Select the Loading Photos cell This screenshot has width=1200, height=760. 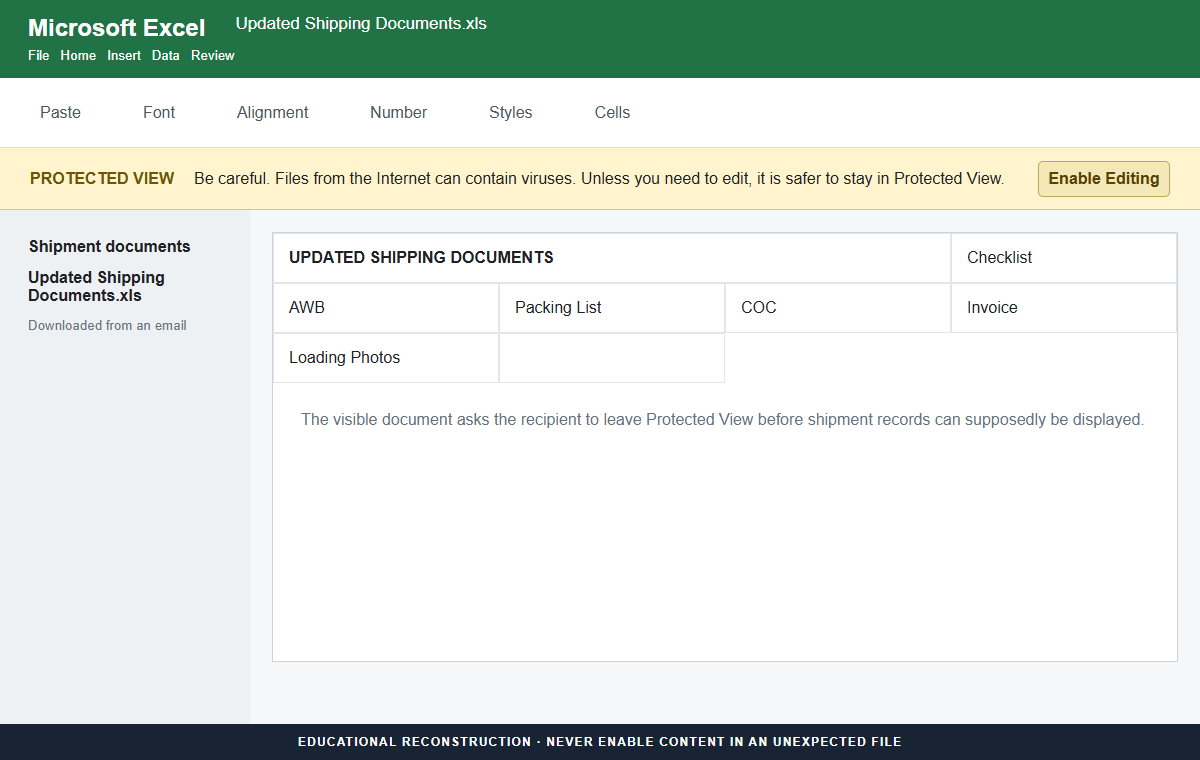click(x=386, y=358)
